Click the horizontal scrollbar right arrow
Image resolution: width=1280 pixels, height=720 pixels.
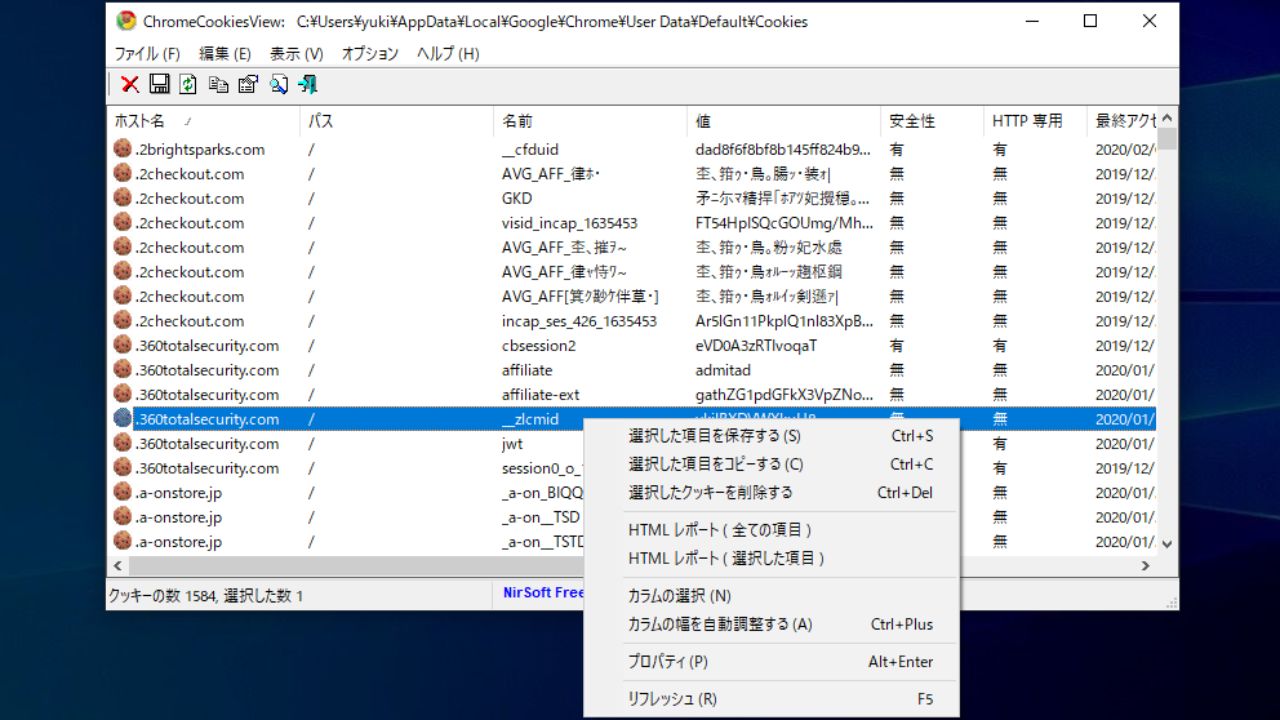1146,565
